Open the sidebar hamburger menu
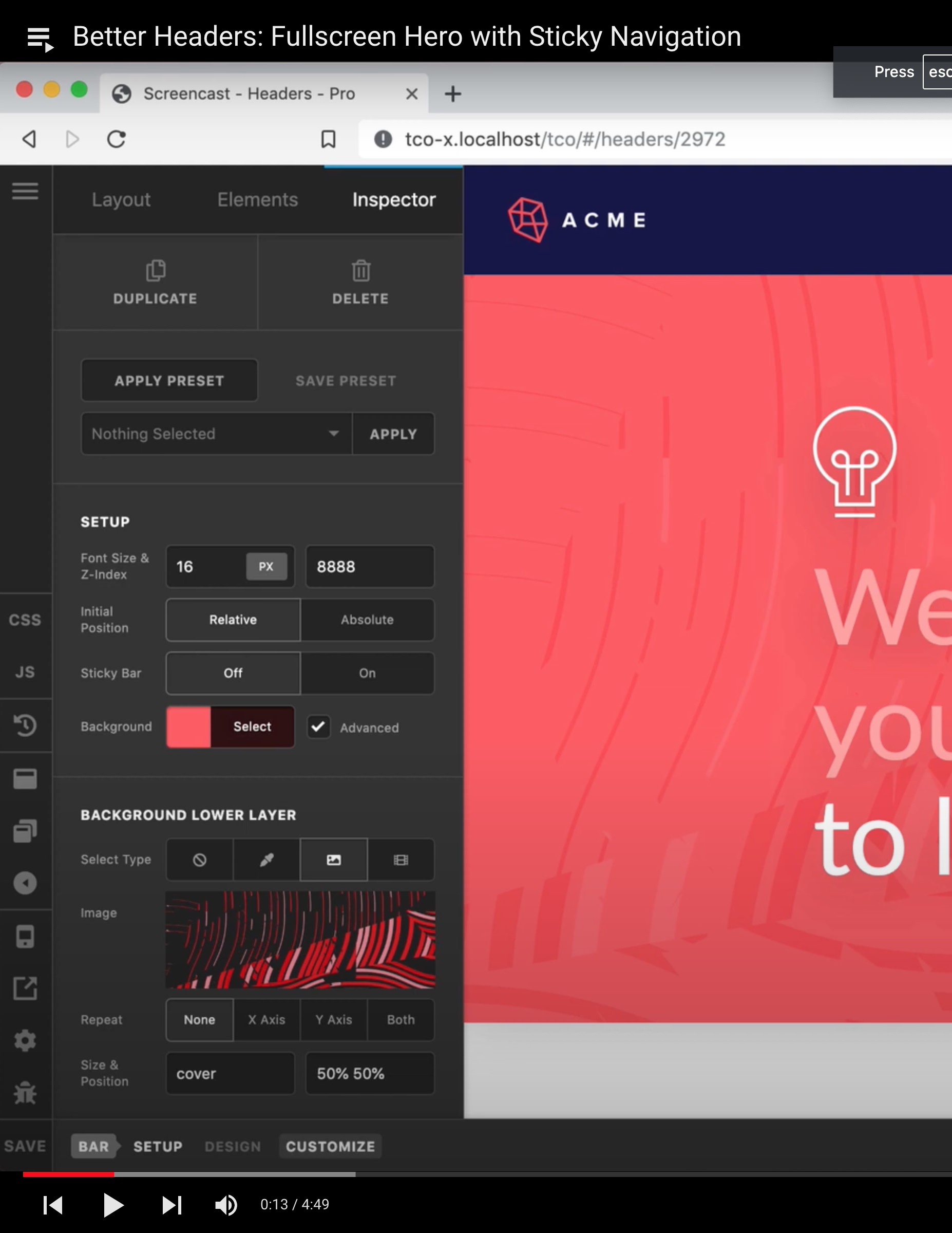The image size is (952, 1233). (25, 192)
